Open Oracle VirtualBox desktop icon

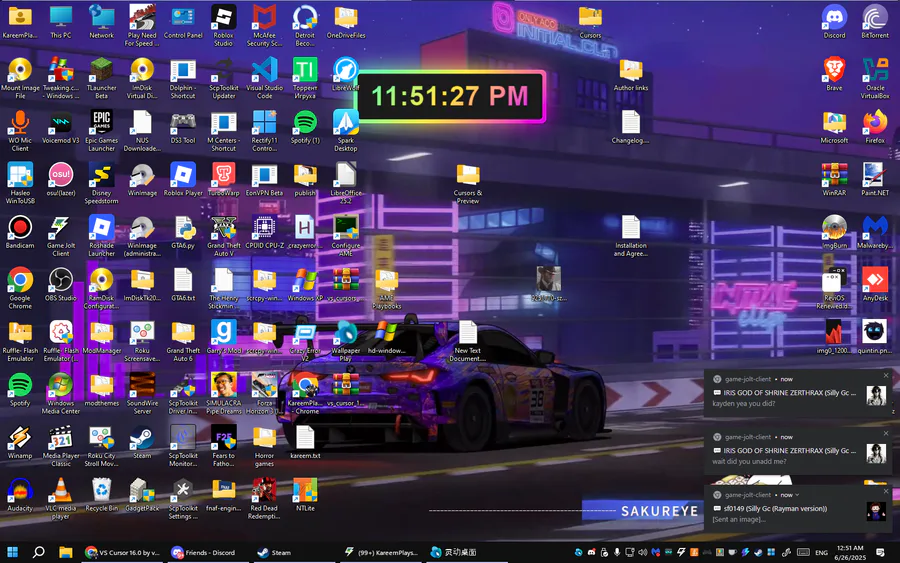pyautogui.click(x=875, y=78)
